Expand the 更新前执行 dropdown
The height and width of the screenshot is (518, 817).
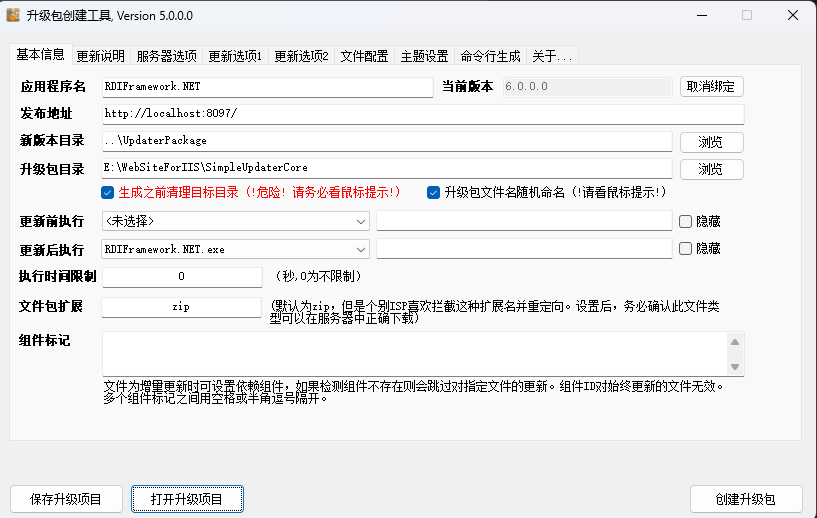360,221
